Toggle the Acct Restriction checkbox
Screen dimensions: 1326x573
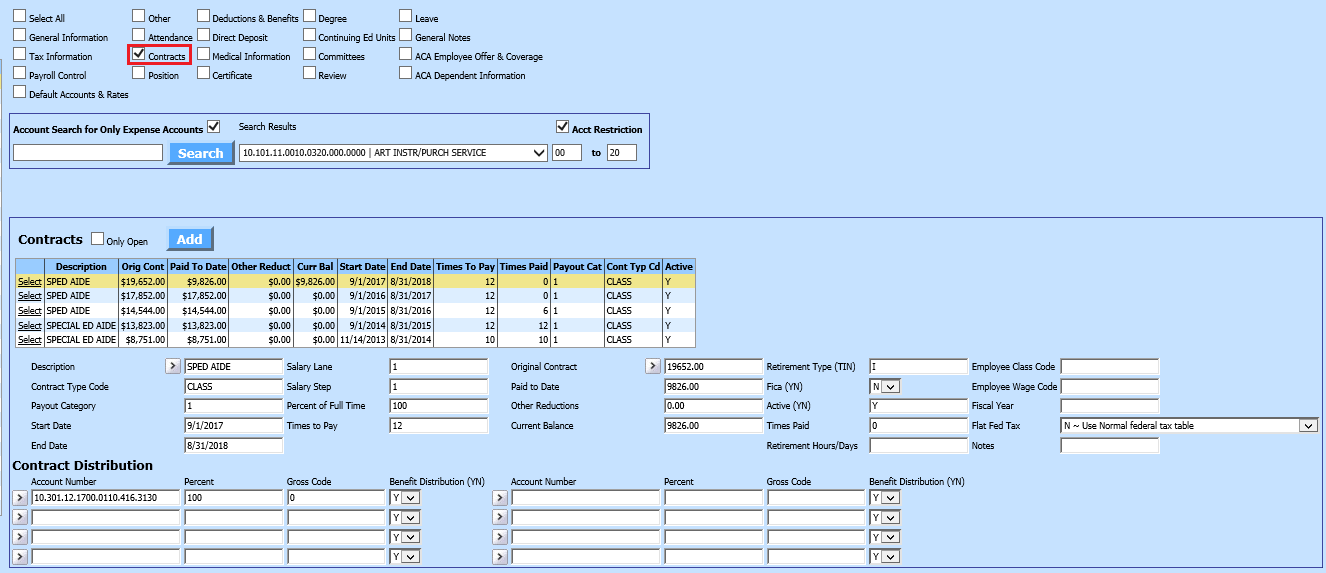pos(562,127)
